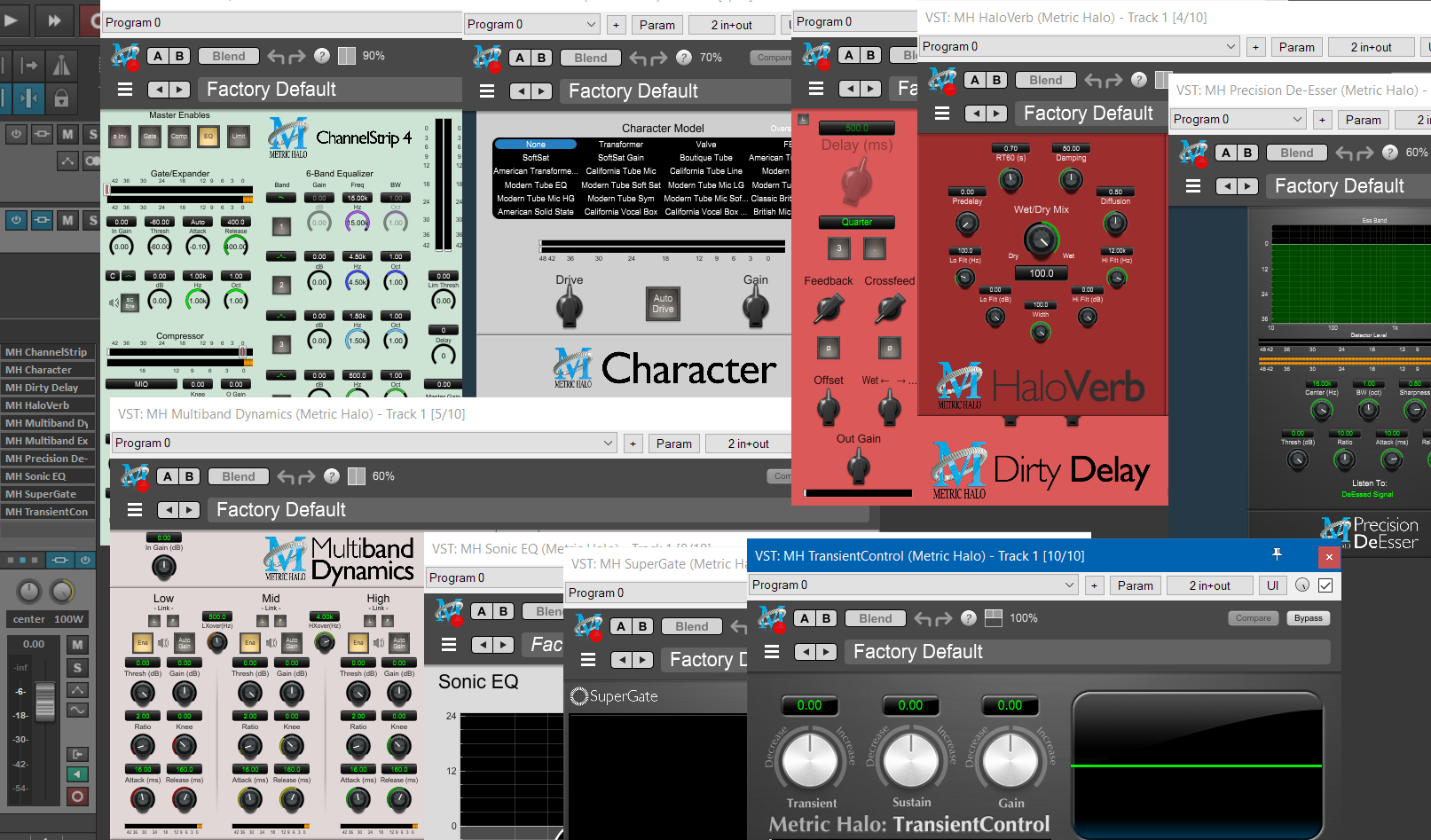Click the fast-forward transport button
Screen dimensions: 1431x840
click(54, 20)
